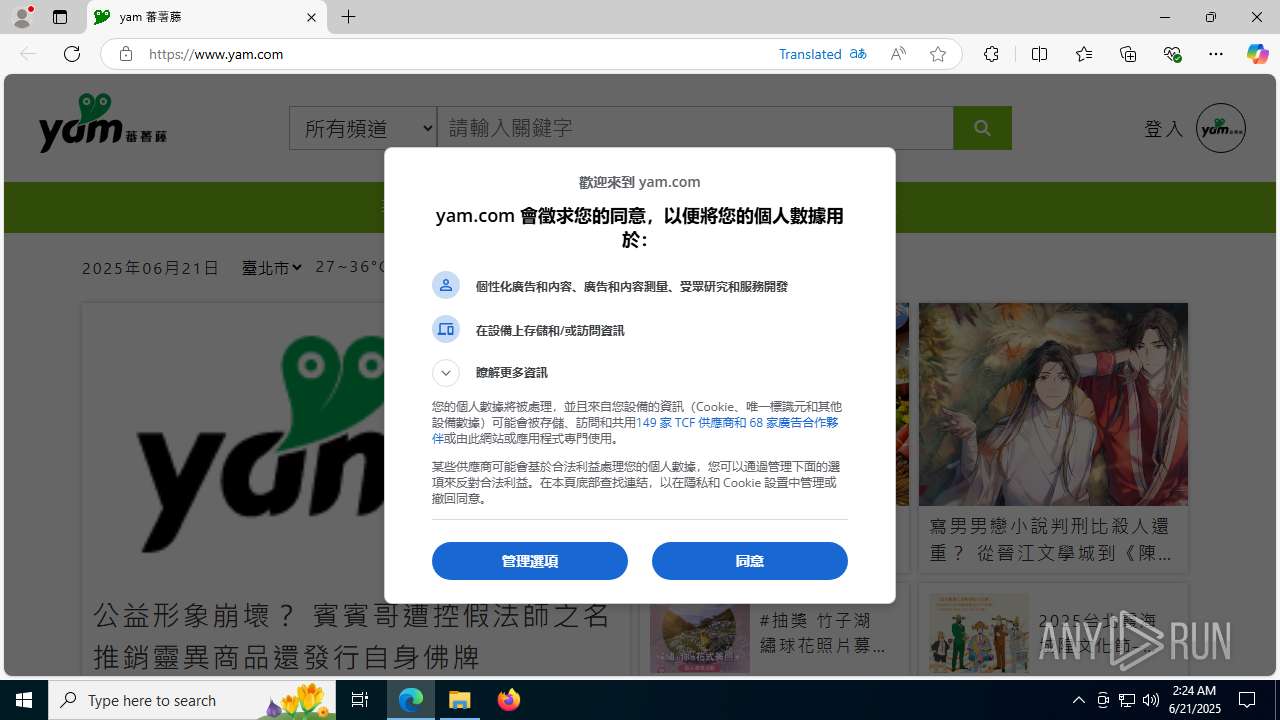The image size is (1280, 720).
Task: Open the tab actions menu icon
Action: tap(60, 17)
